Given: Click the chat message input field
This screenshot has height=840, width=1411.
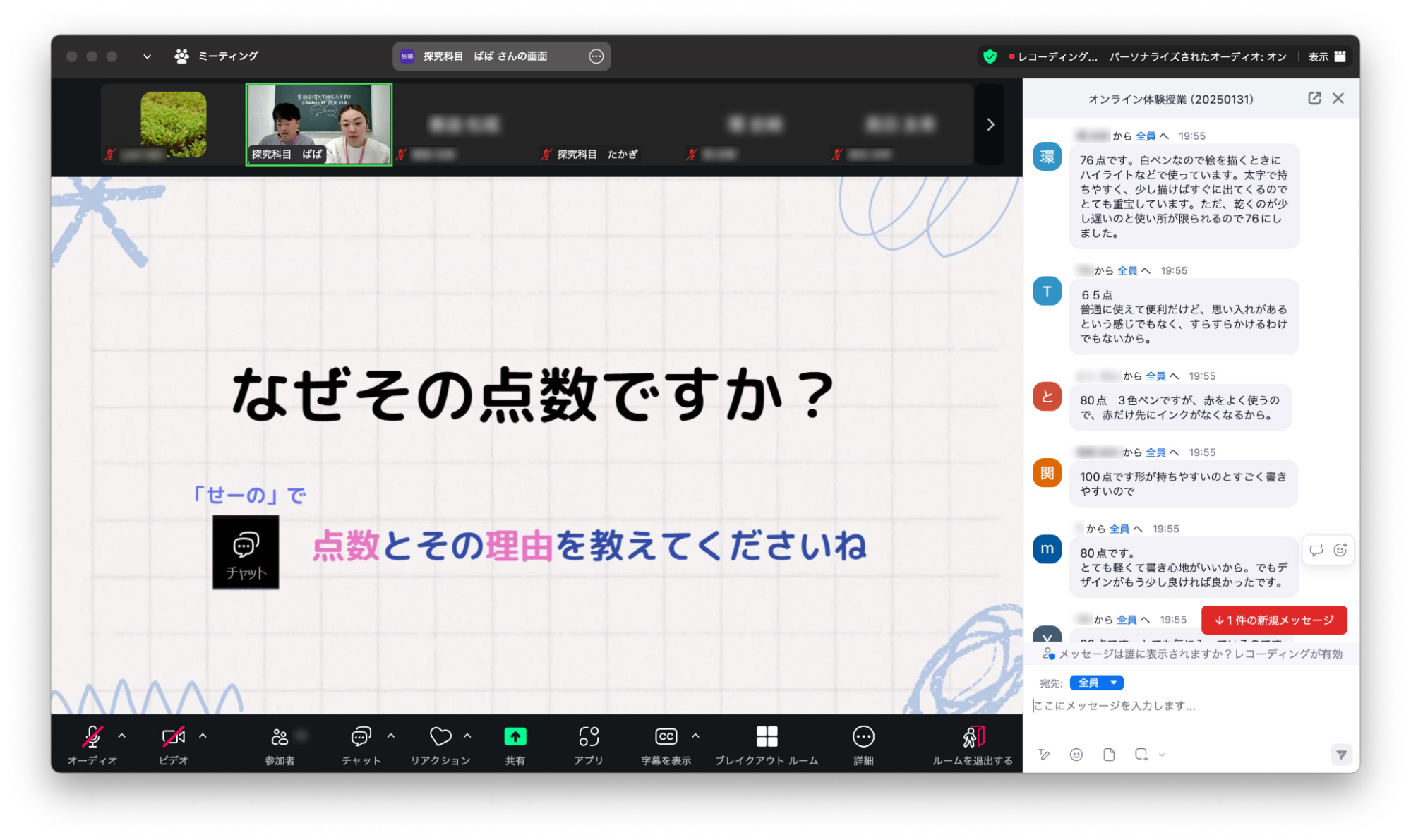Looking at the screenshot, I should pos(1191,706).
